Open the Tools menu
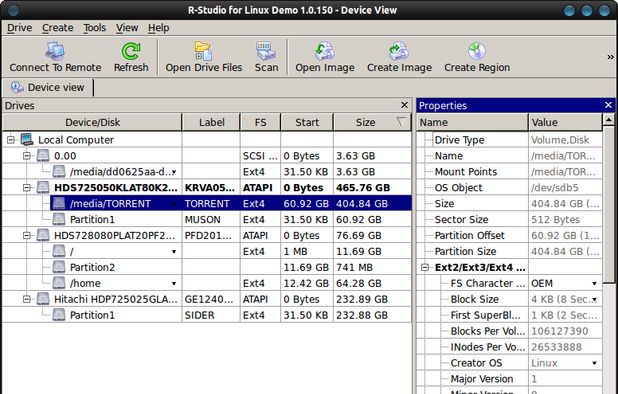Viewport: 618px width, 394px height. coord(95,28)
